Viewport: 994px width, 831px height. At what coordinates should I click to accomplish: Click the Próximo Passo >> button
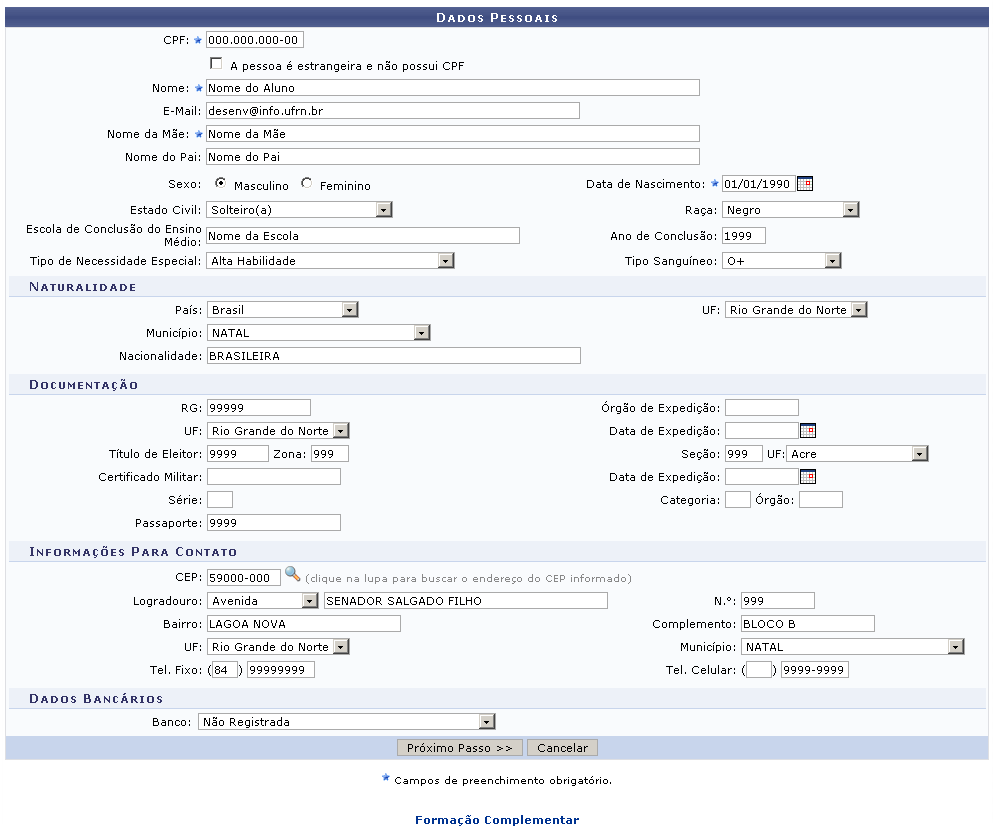(459, 748)
